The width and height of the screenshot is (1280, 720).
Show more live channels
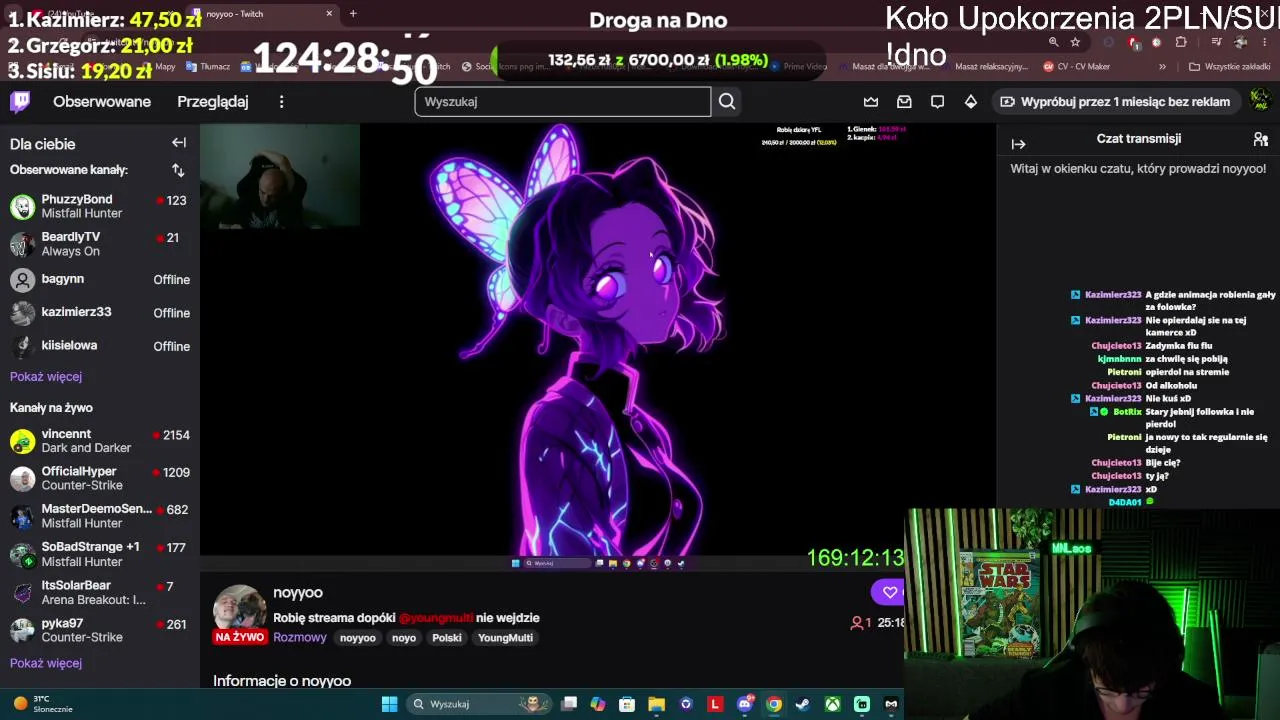(46, 663)
